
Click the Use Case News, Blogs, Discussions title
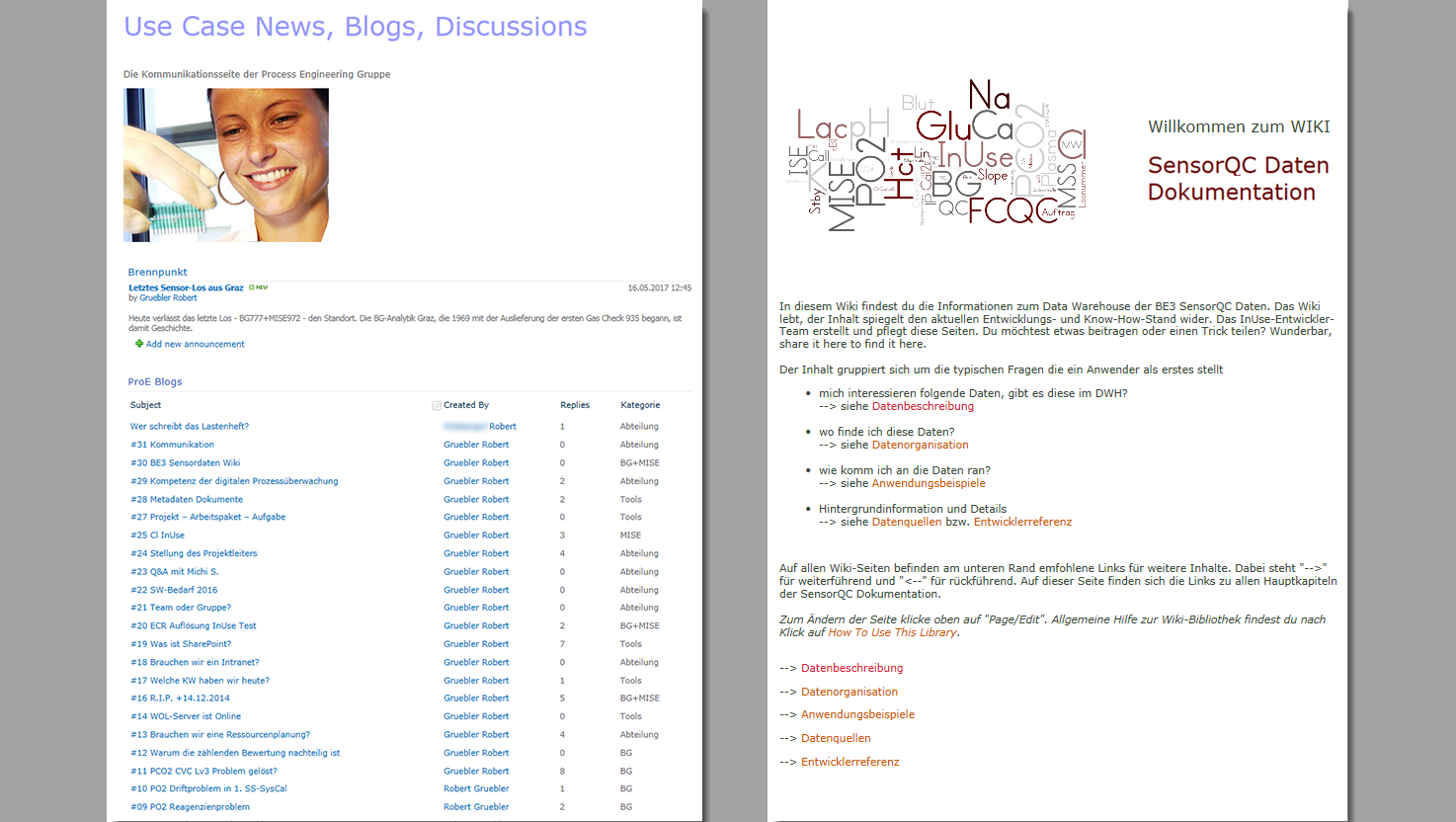coord(356,27)
